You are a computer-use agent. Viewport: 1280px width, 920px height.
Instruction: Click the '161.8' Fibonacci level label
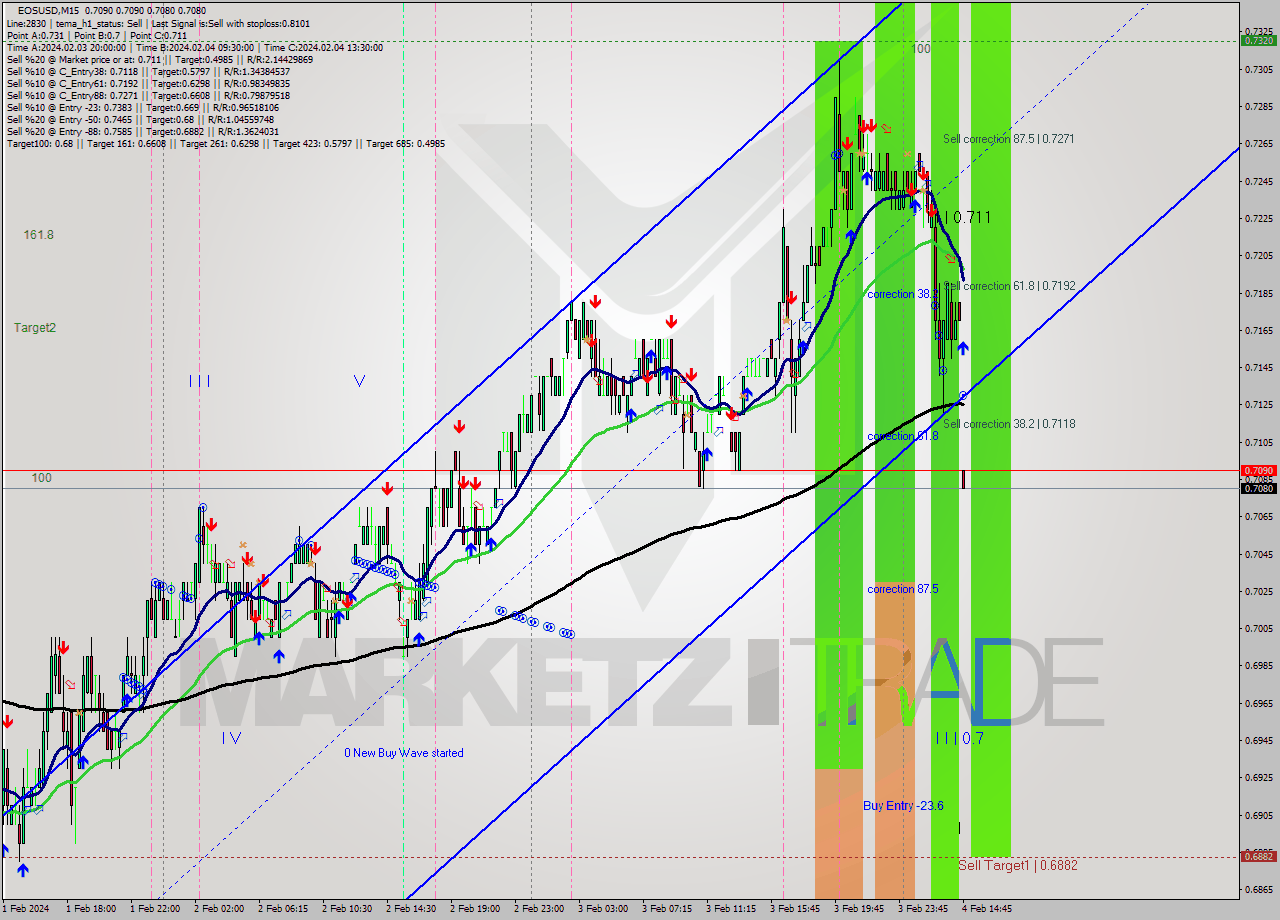[x=39, y=235]
